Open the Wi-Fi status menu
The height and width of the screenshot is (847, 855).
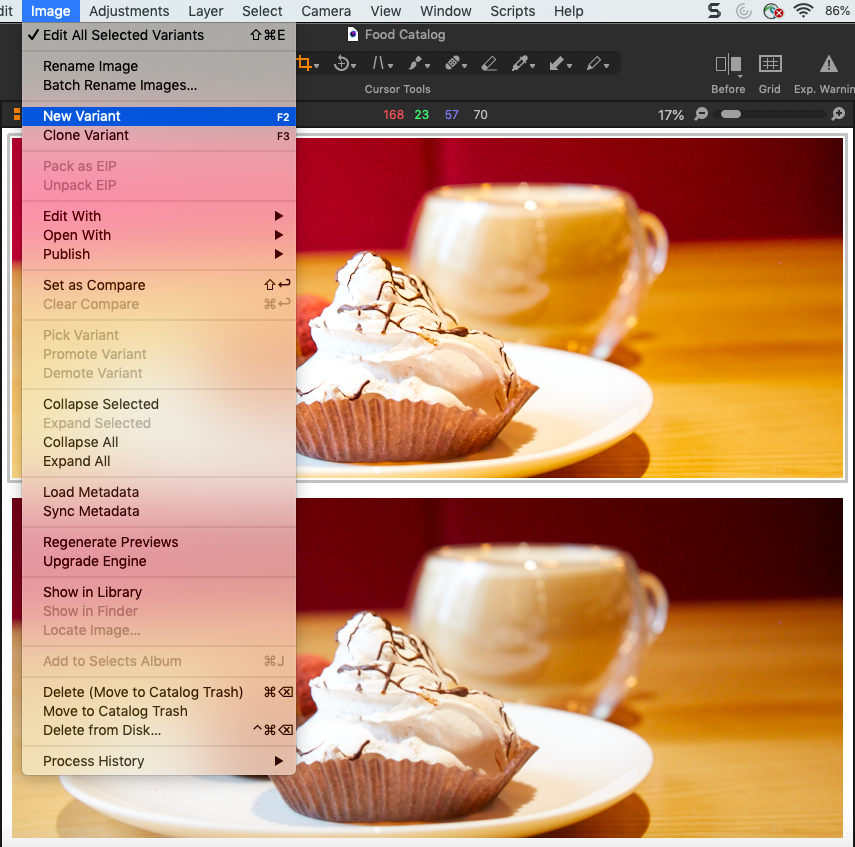click(803, 11)
